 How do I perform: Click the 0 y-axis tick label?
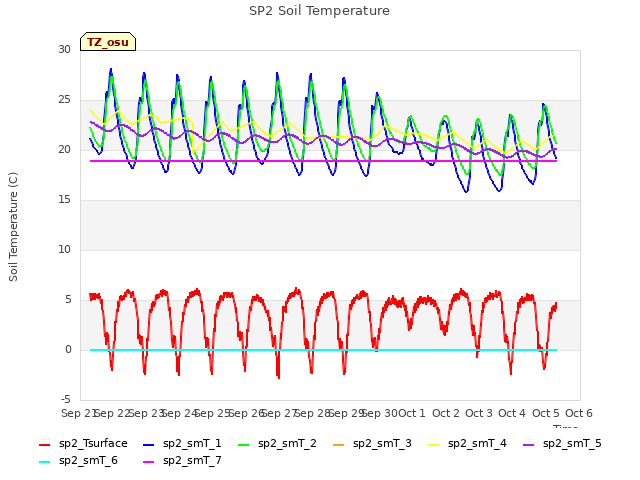tap(68, 349)
